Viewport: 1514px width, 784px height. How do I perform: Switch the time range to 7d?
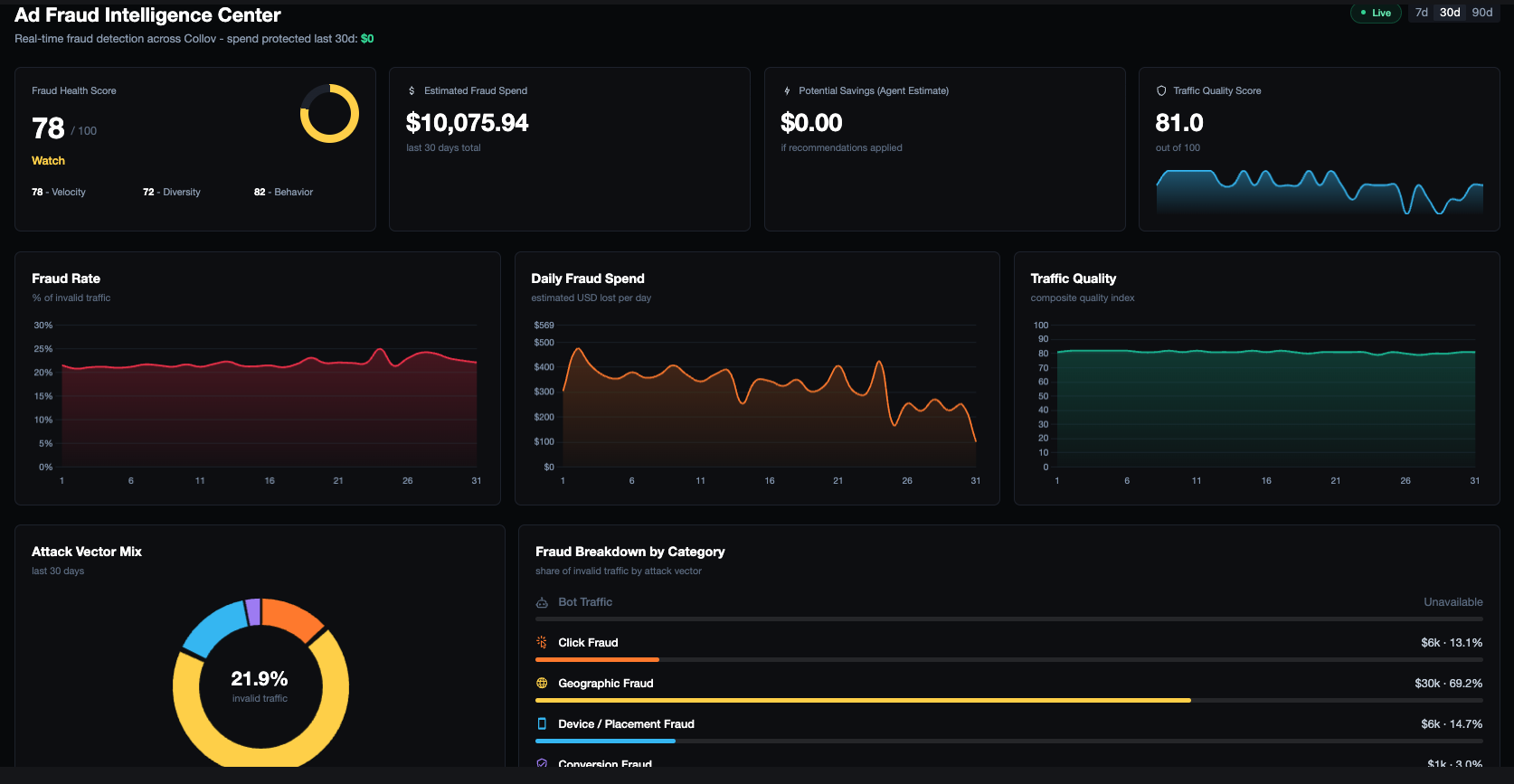(1422, 13)
